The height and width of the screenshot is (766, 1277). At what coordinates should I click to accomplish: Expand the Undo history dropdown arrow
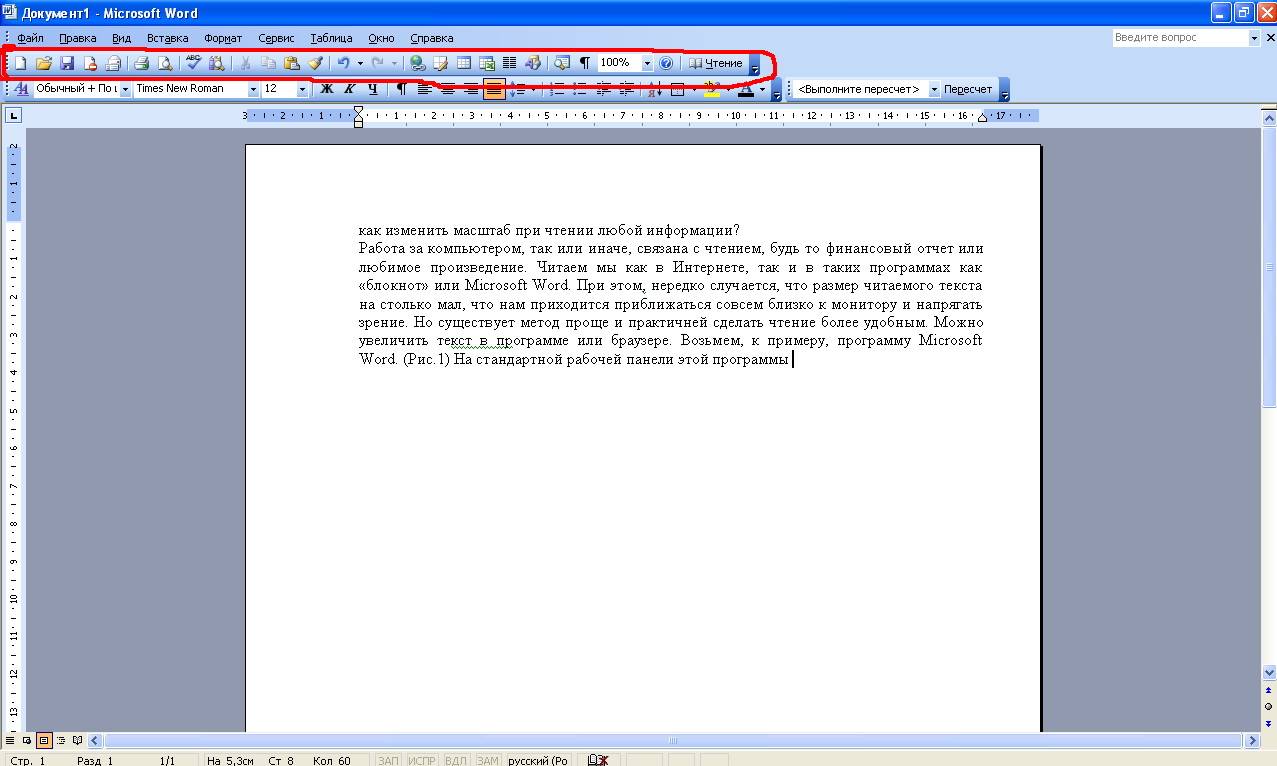pyautogui.click(x=360, y=63)
